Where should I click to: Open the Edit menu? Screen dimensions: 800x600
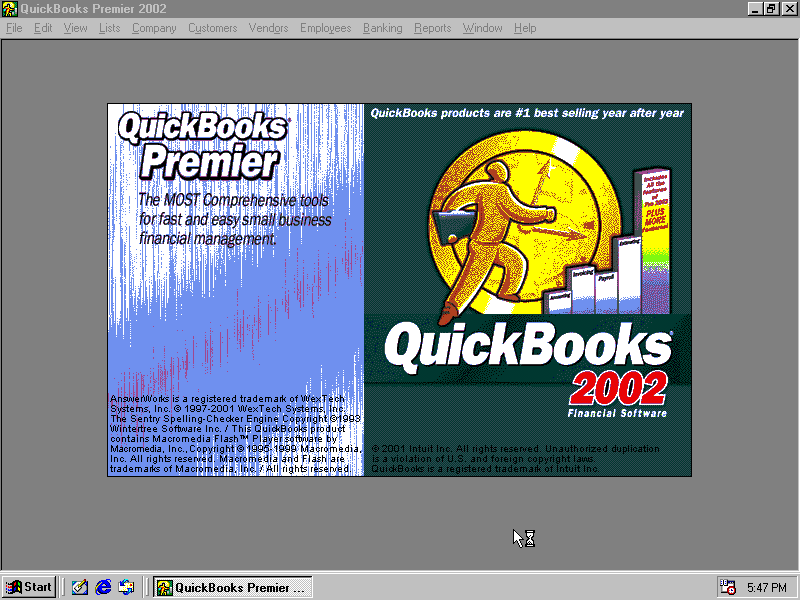43,28
